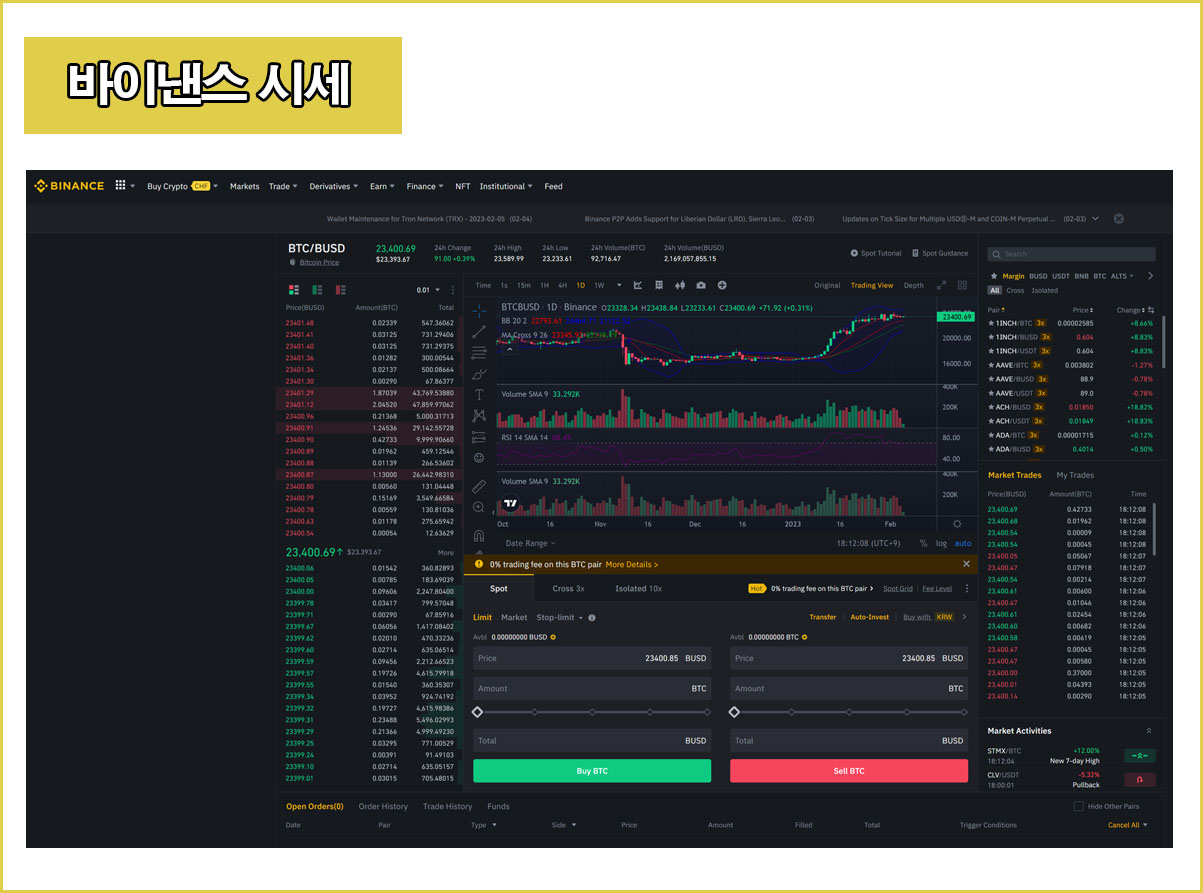This screenshot has width=1203, height=893.
Task: Show buy orders only order book view
Action: (x=317, y=289)
